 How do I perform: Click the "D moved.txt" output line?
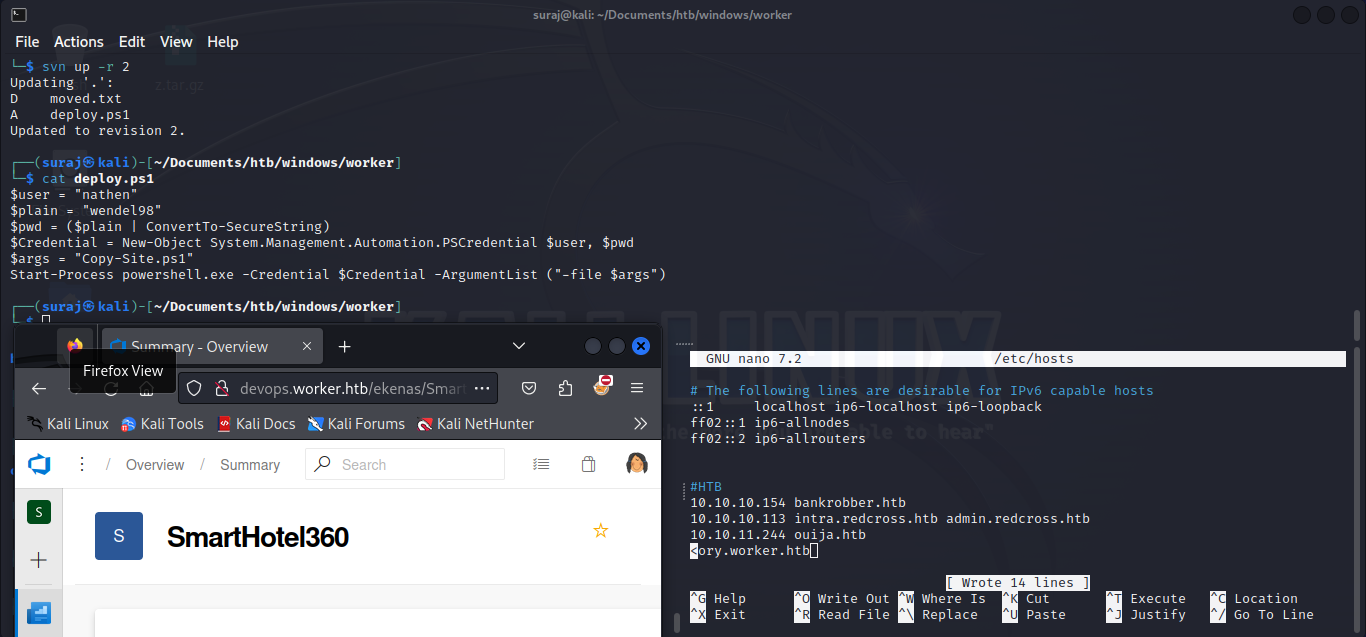(66, 98)
